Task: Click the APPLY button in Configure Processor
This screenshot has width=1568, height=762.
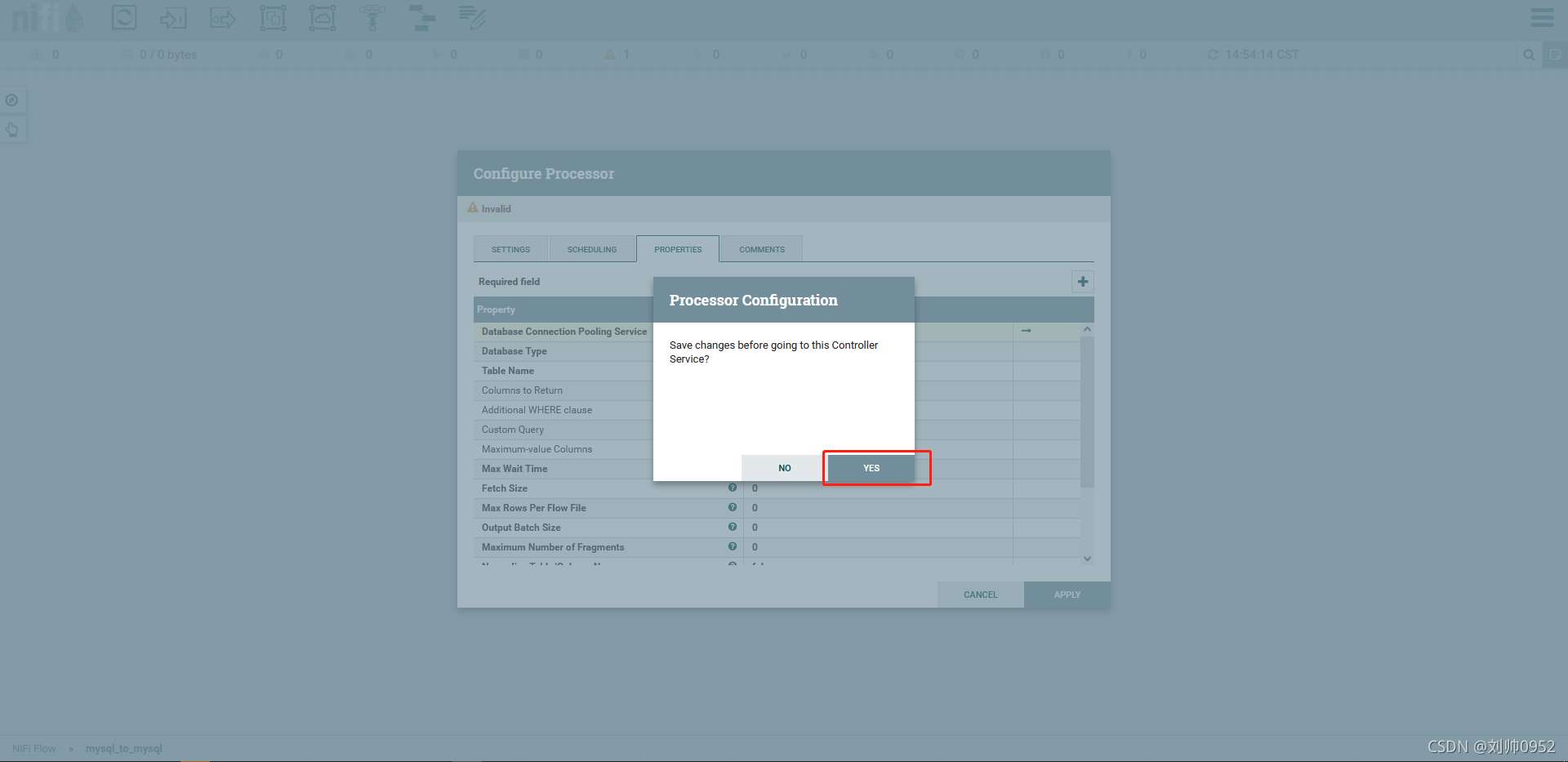Action: [x=1067, y=595]
